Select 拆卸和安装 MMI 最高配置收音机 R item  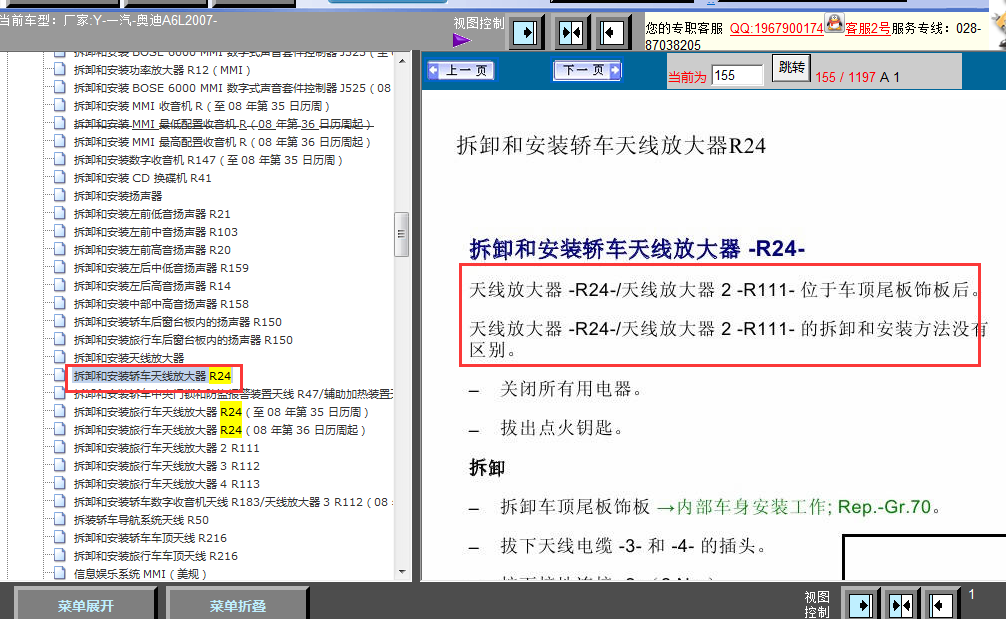click(x=222, y=142)
